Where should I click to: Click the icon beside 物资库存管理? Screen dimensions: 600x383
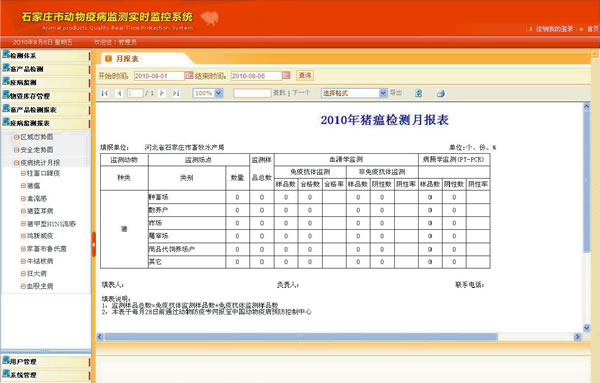pos(6,95)
